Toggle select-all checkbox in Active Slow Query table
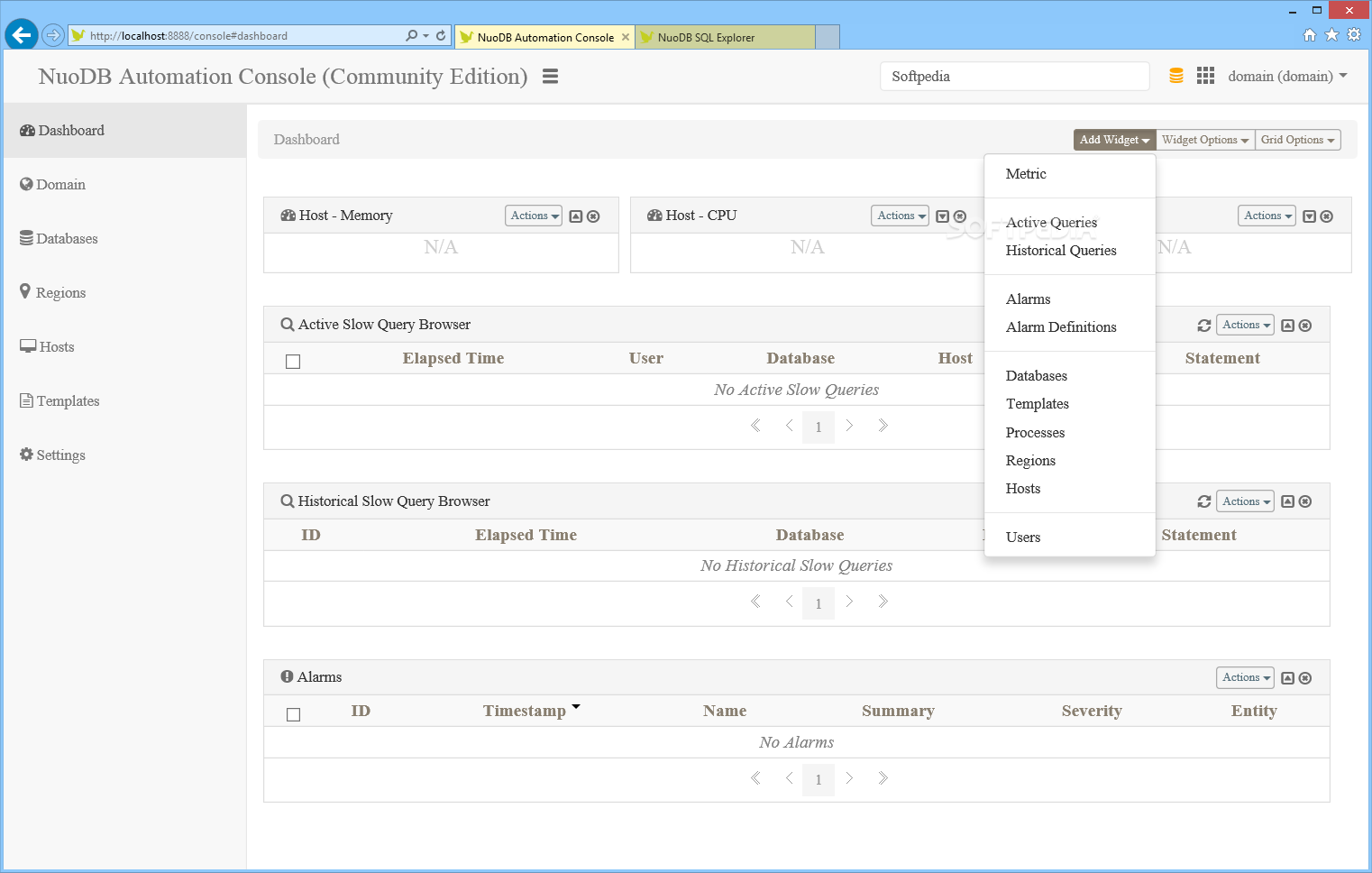 click(293, 362)
